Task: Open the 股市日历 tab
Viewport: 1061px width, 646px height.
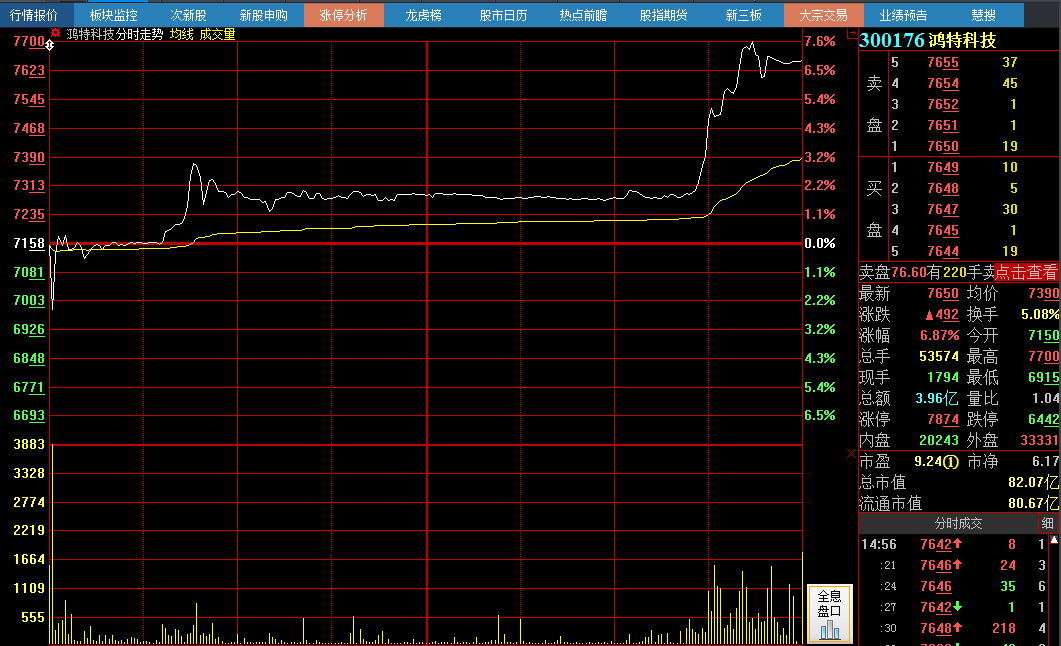Action: [503, 15]
